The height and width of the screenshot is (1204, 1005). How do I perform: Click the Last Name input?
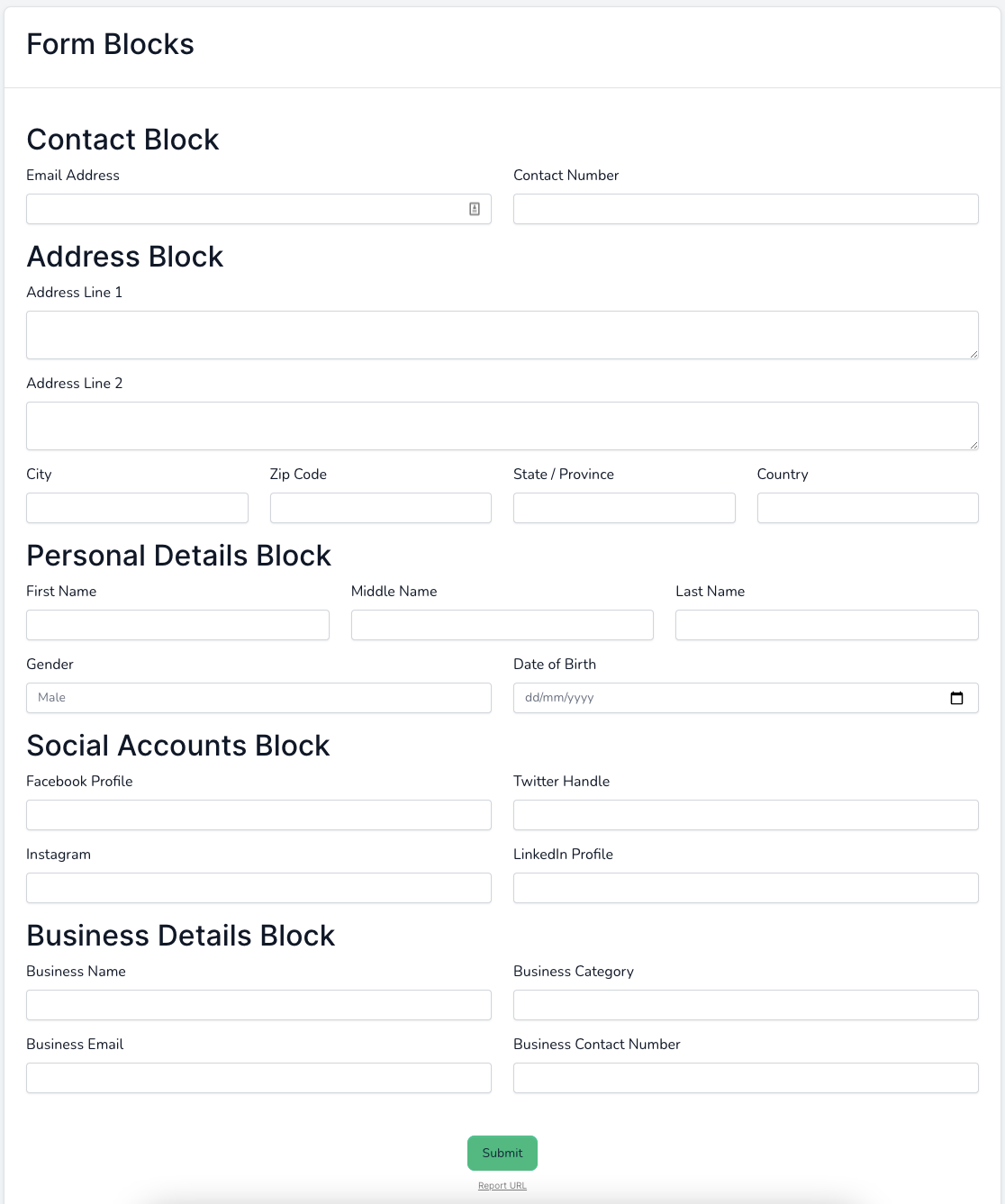(x=827, y=625)
